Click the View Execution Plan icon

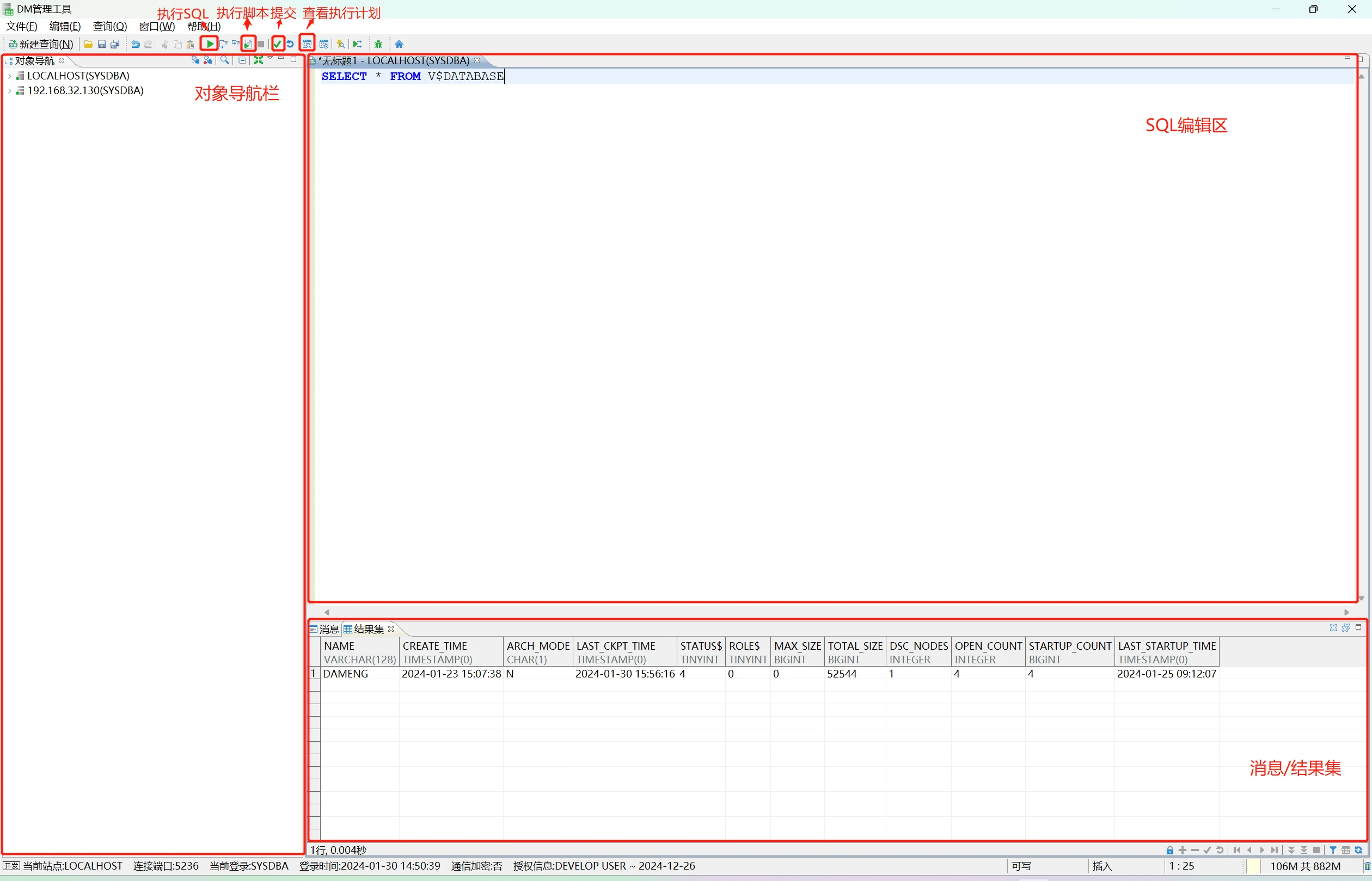click(x=308, y=44)
